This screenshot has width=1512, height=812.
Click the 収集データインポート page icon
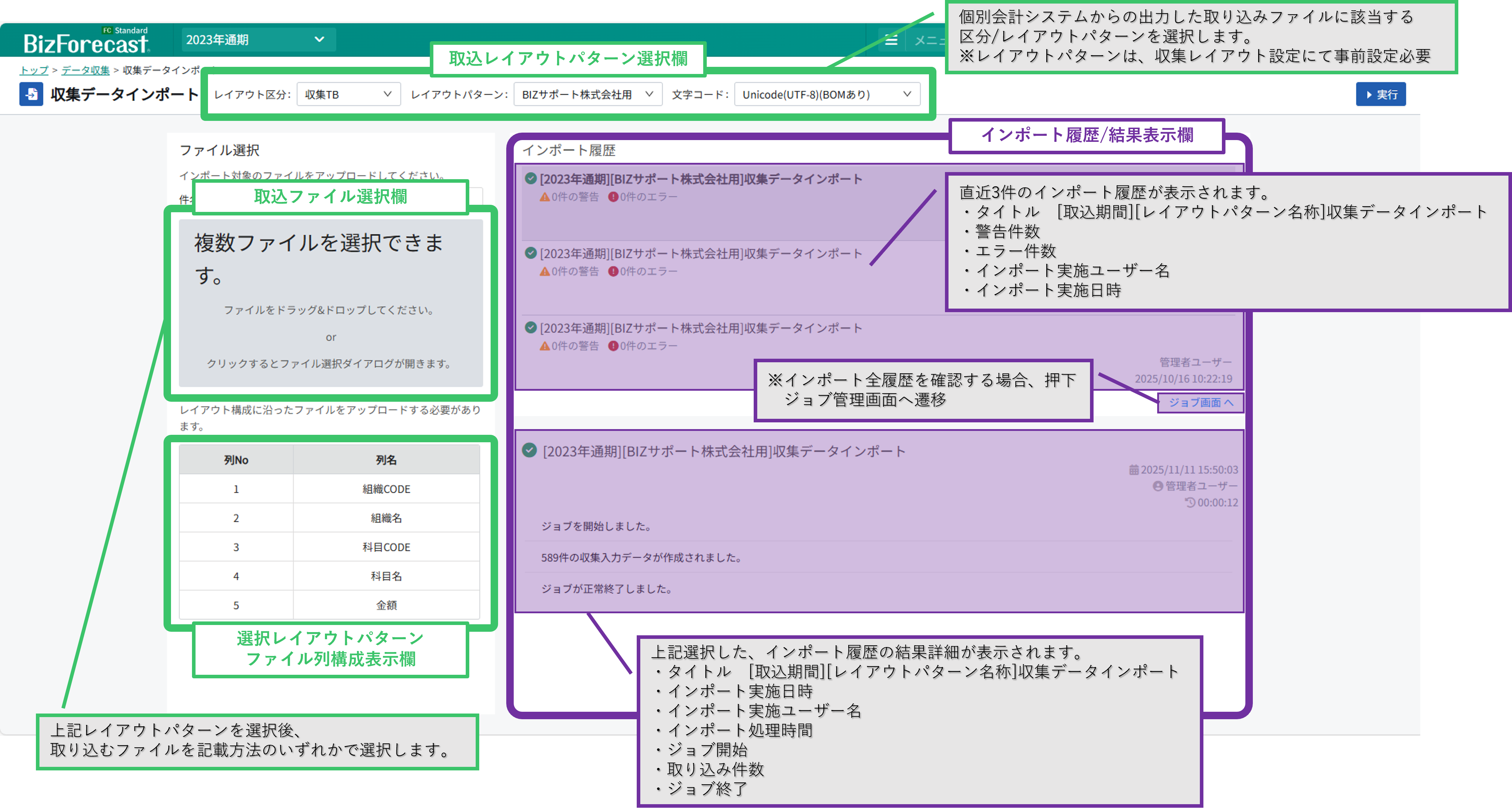point(31,94)
